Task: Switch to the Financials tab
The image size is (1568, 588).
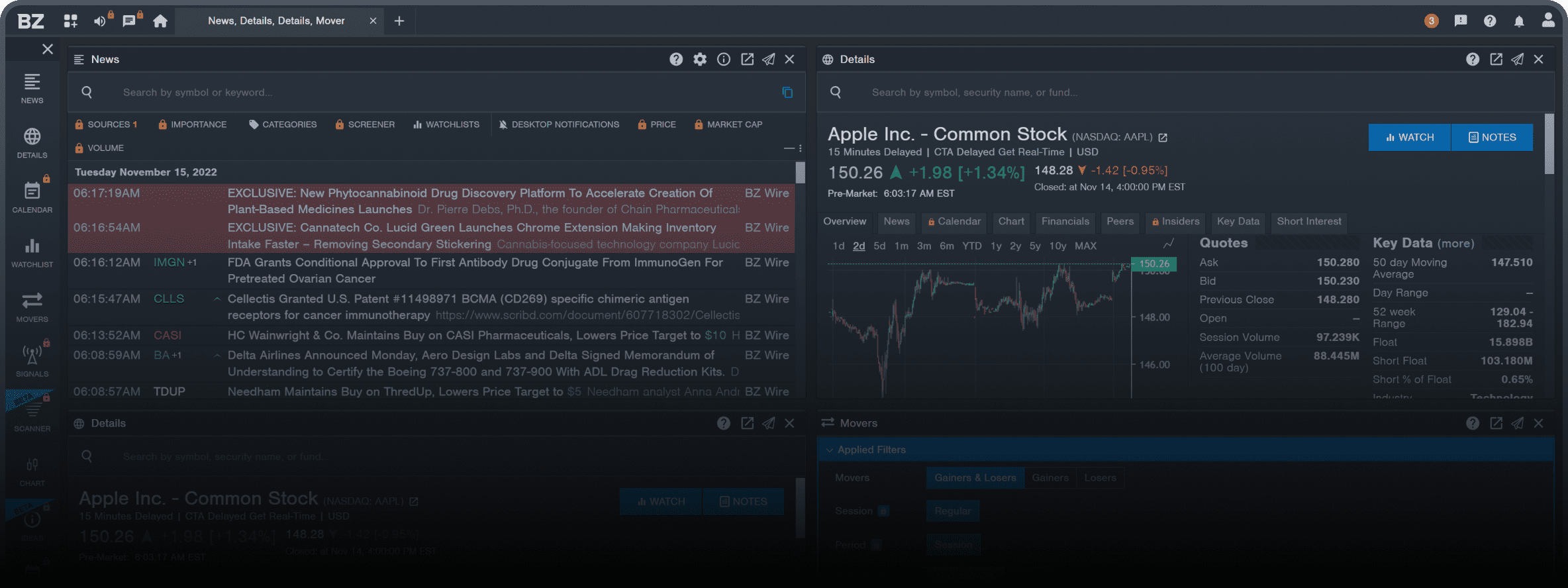Action: coord(1065,222)
